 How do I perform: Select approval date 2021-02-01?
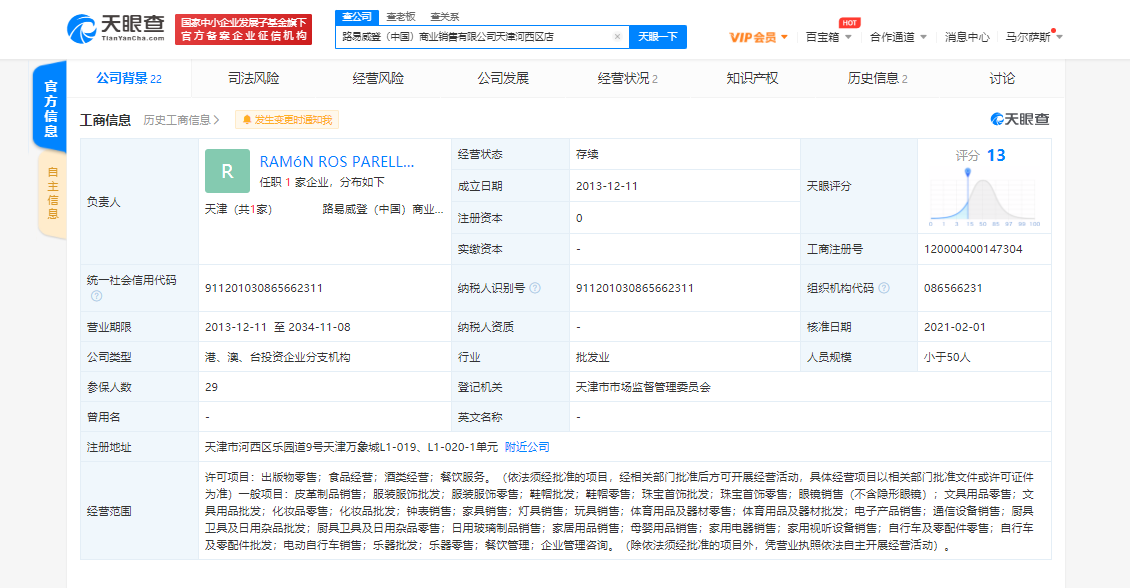point(955,326)
